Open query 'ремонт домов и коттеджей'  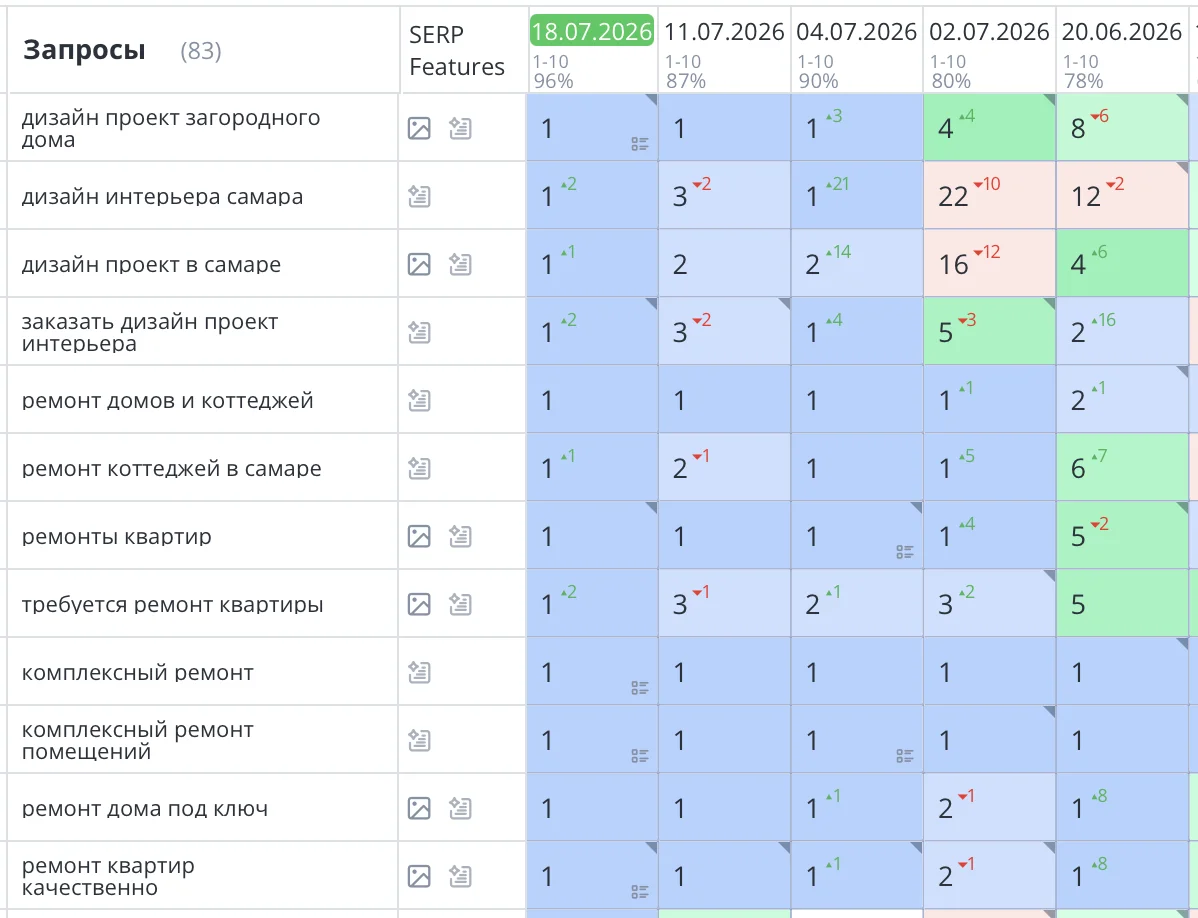pos(167,400)
